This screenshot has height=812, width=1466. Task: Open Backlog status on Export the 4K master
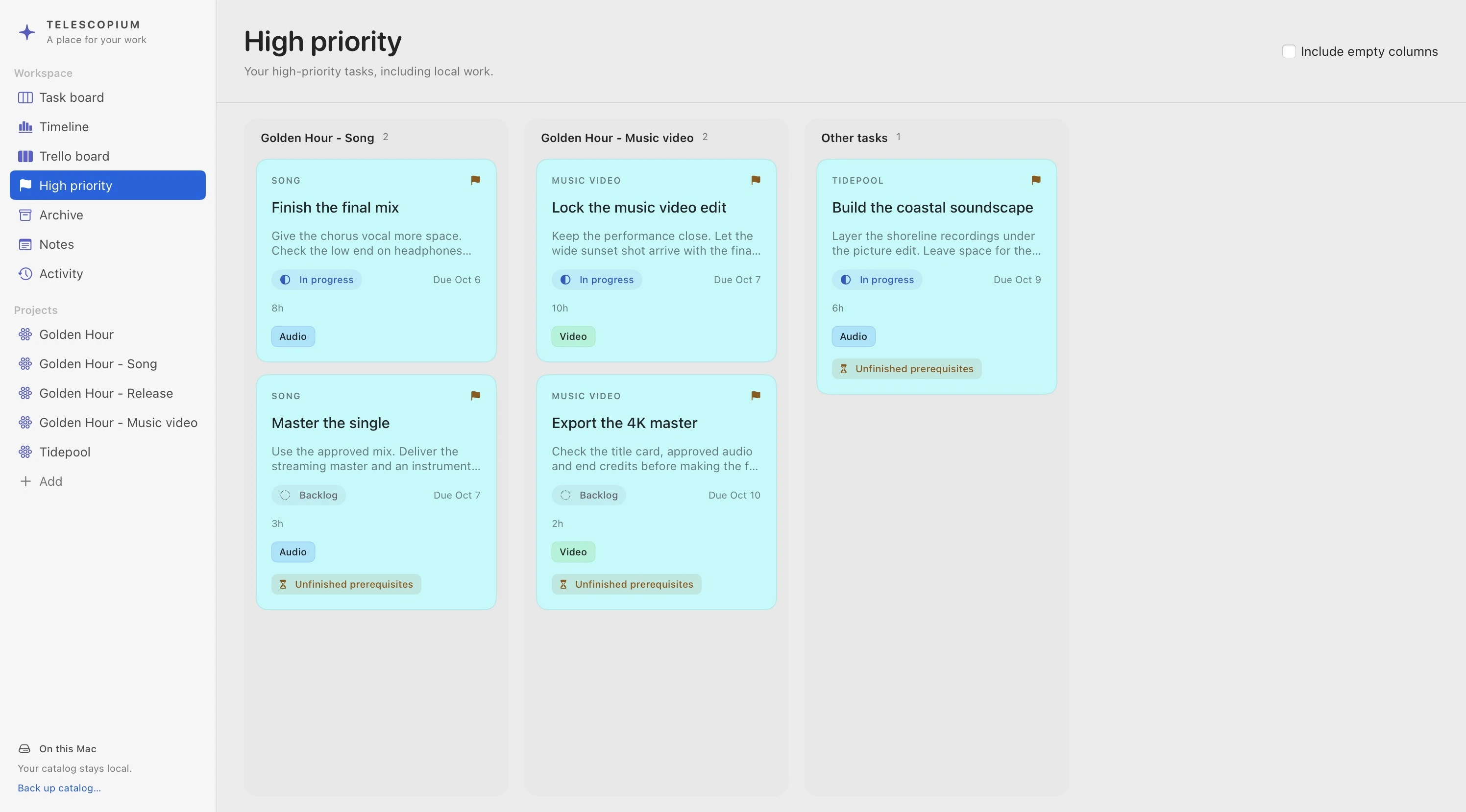pyautogui.click(x=588, y=495)
